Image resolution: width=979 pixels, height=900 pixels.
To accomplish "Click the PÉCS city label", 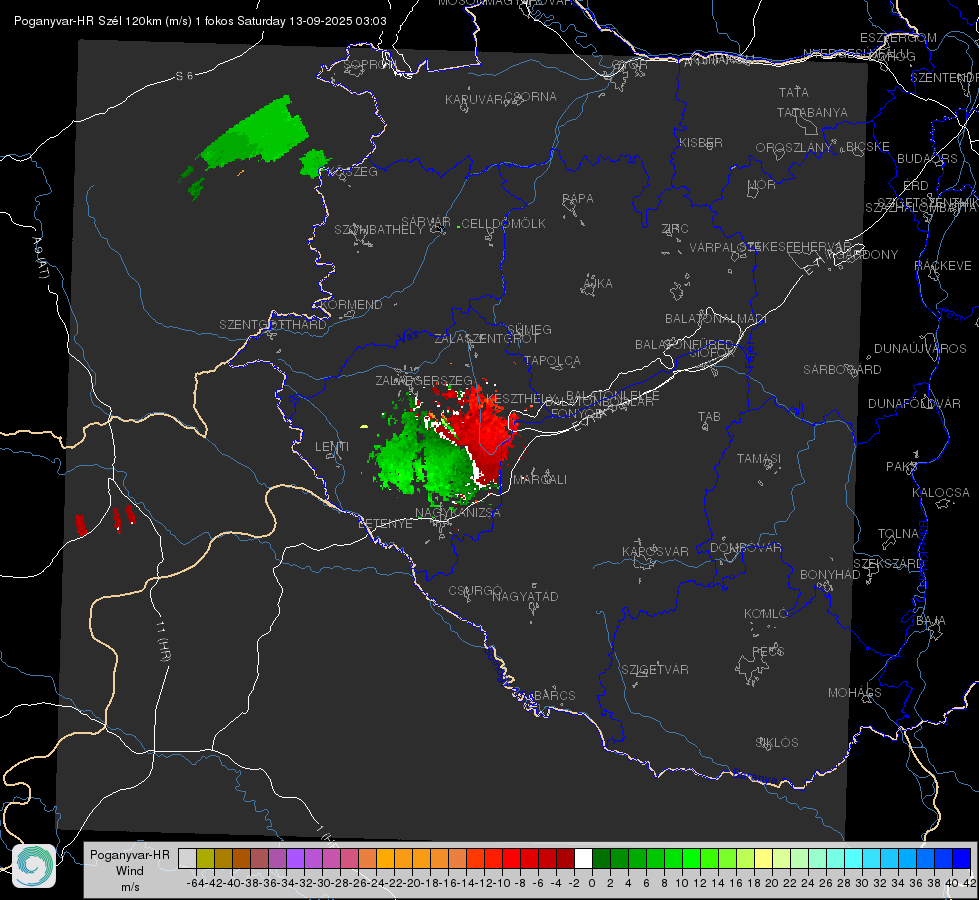I will click(767, 651).
